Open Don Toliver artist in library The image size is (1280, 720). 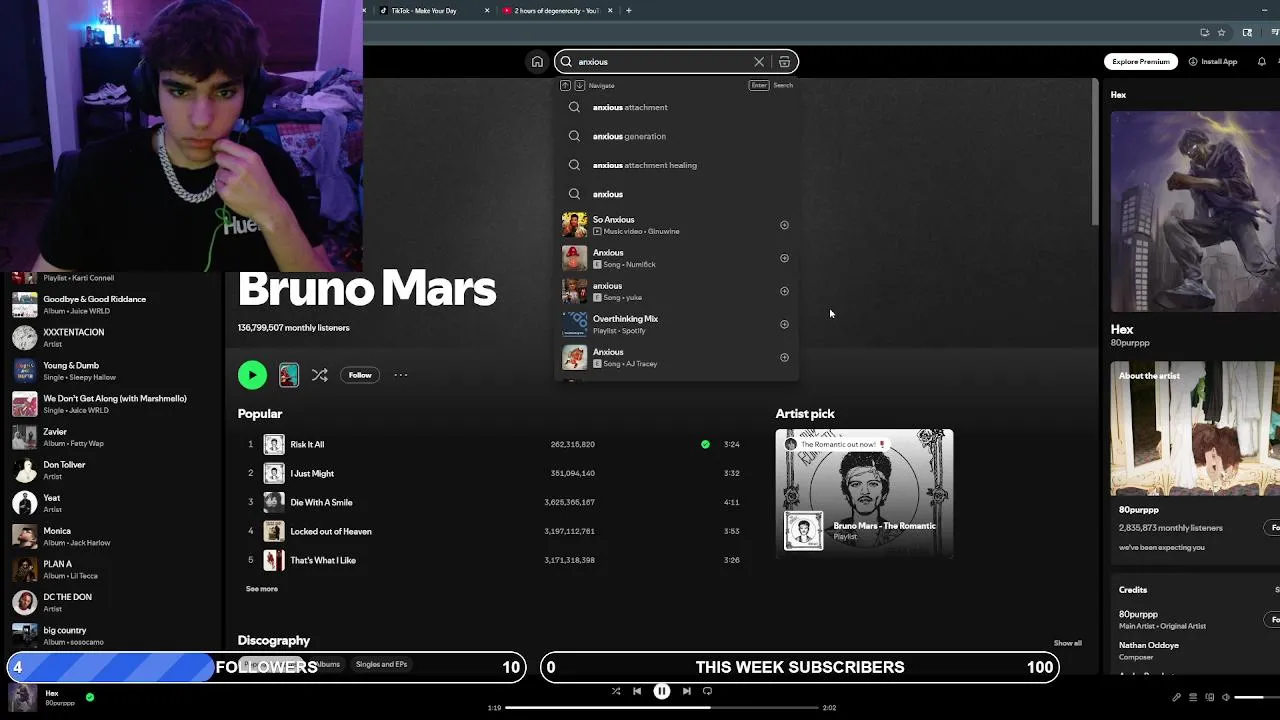pos(110,470)
